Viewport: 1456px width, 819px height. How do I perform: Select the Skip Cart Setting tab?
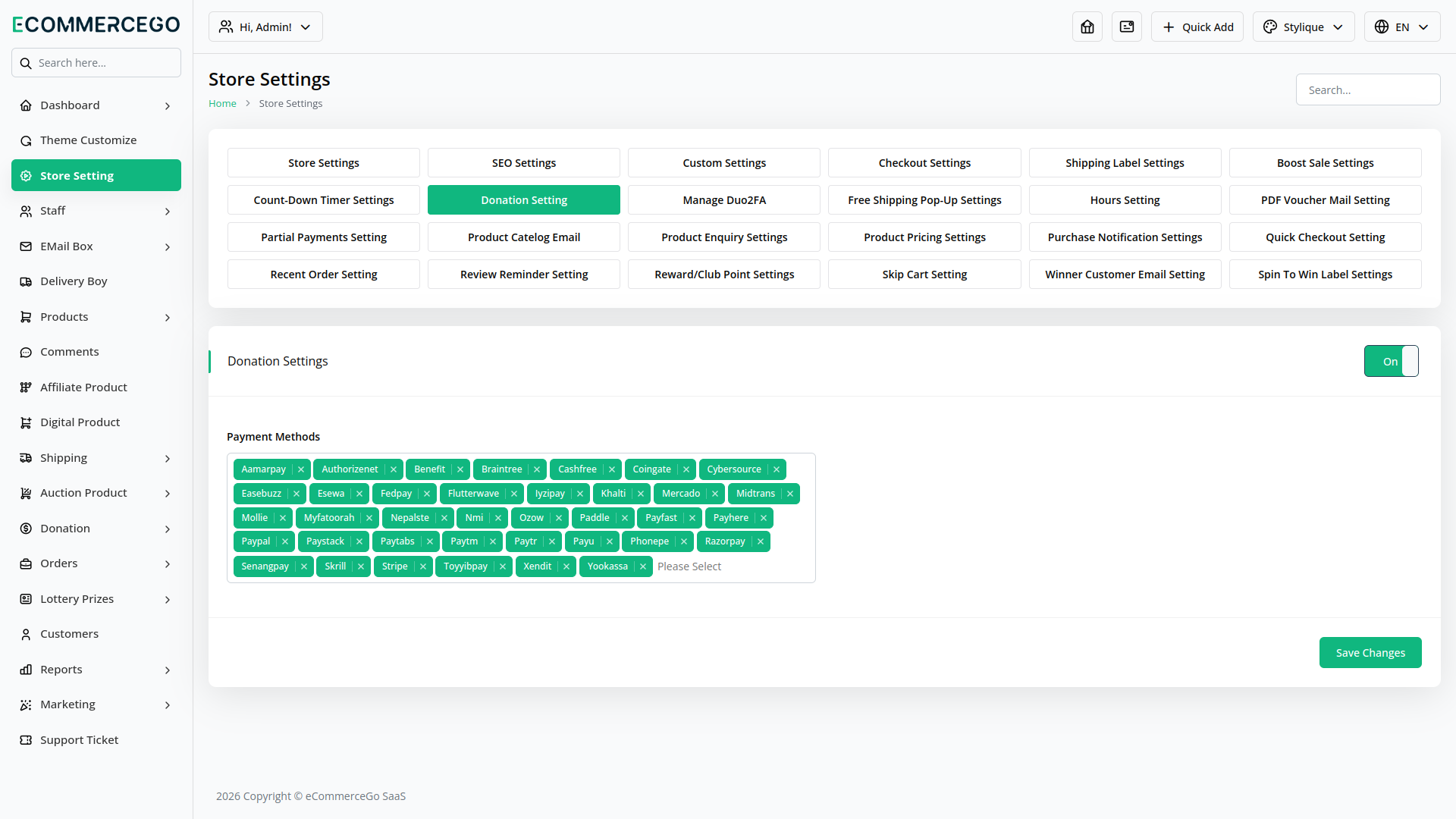(x=924, y=275)
